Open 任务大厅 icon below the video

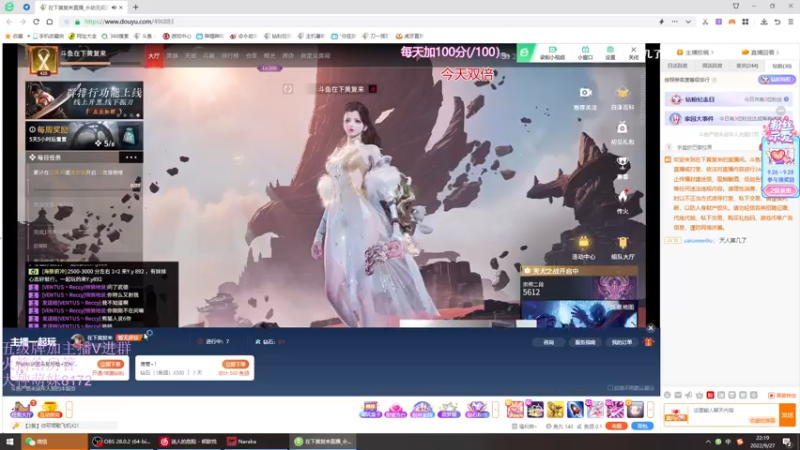21,409
